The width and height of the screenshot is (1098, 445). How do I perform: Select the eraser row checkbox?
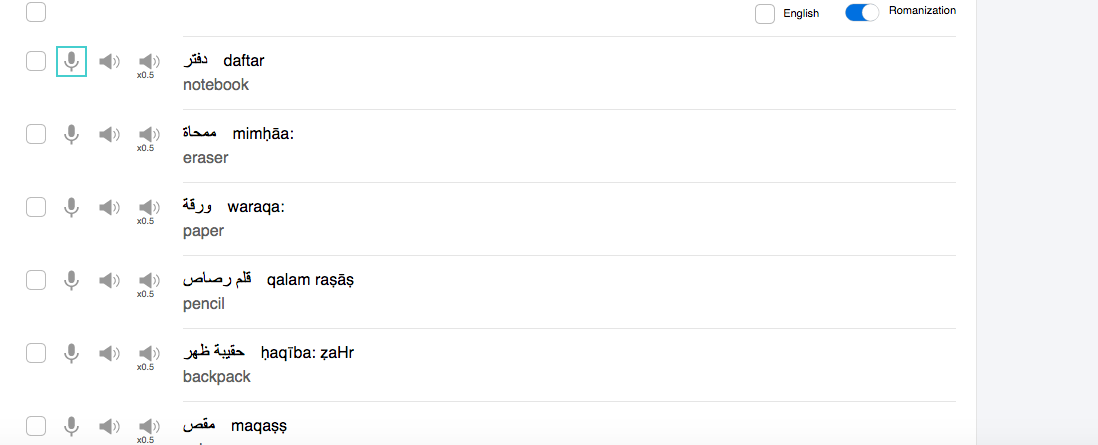pos(36,134)
